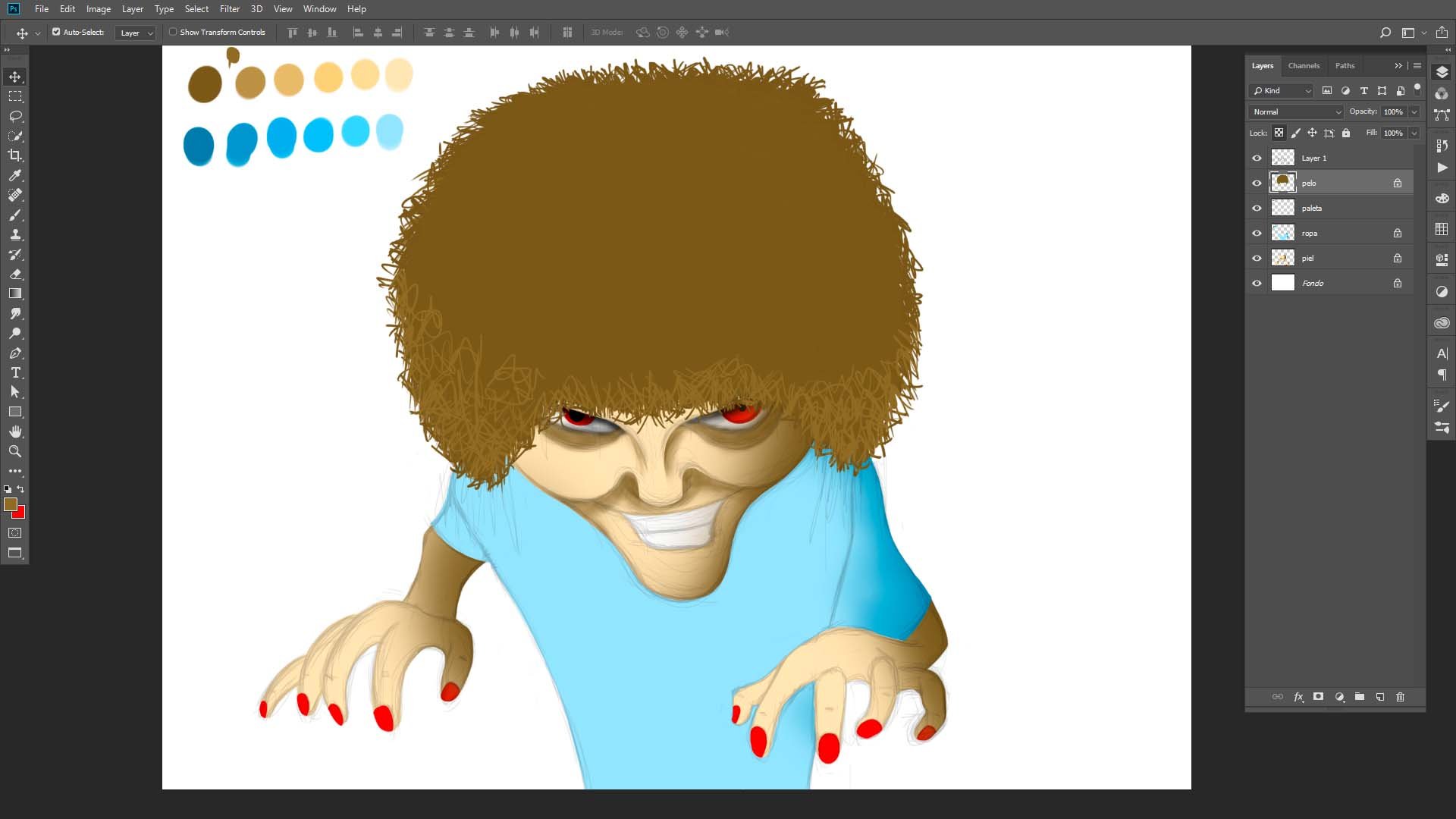Screen dimensions: 1456x819
Task: Select the Healing Brush tool
Action: [x=15, y=195]
